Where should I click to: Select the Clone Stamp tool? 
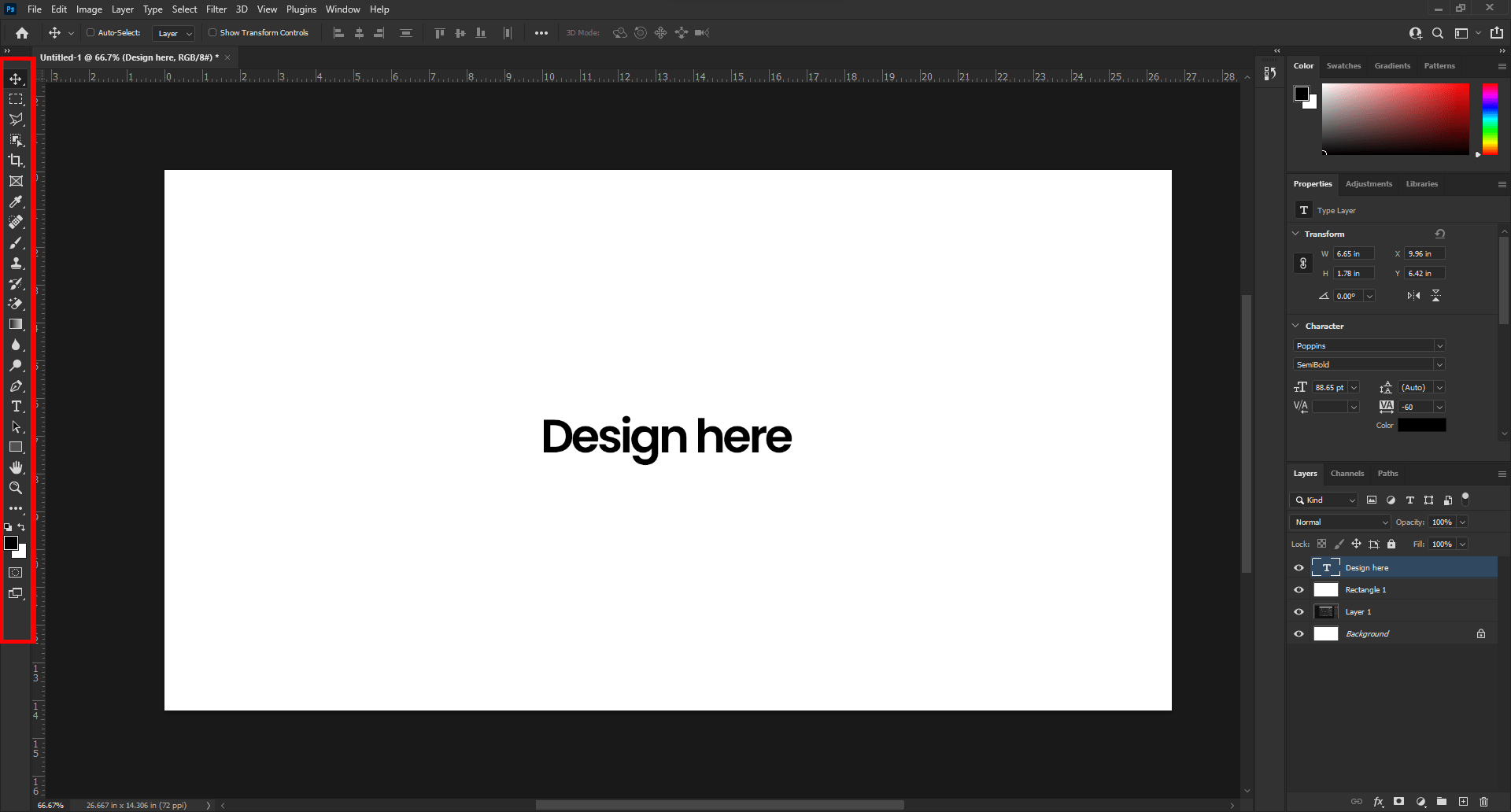(x=16, y=263)
